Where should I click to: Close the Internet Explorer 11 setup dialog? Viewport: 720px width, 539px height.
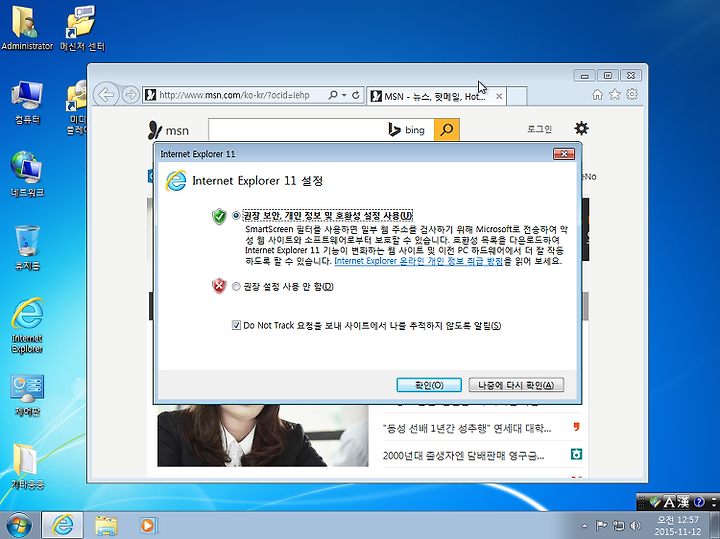click(564, 154)
